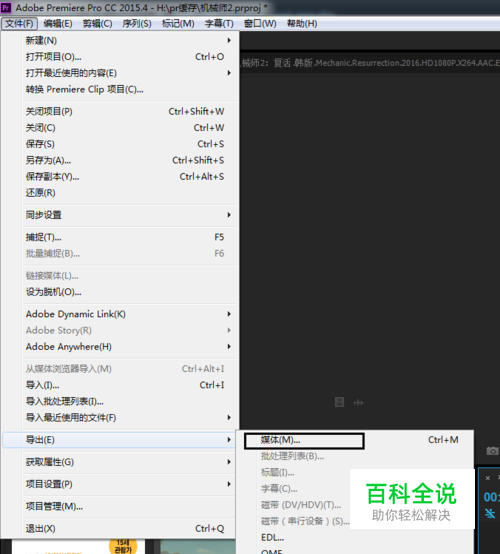Select 媒体(M)... in export submenu
Image resolution: width=500 pixels, height=554 pixels.
coord(354,440)
